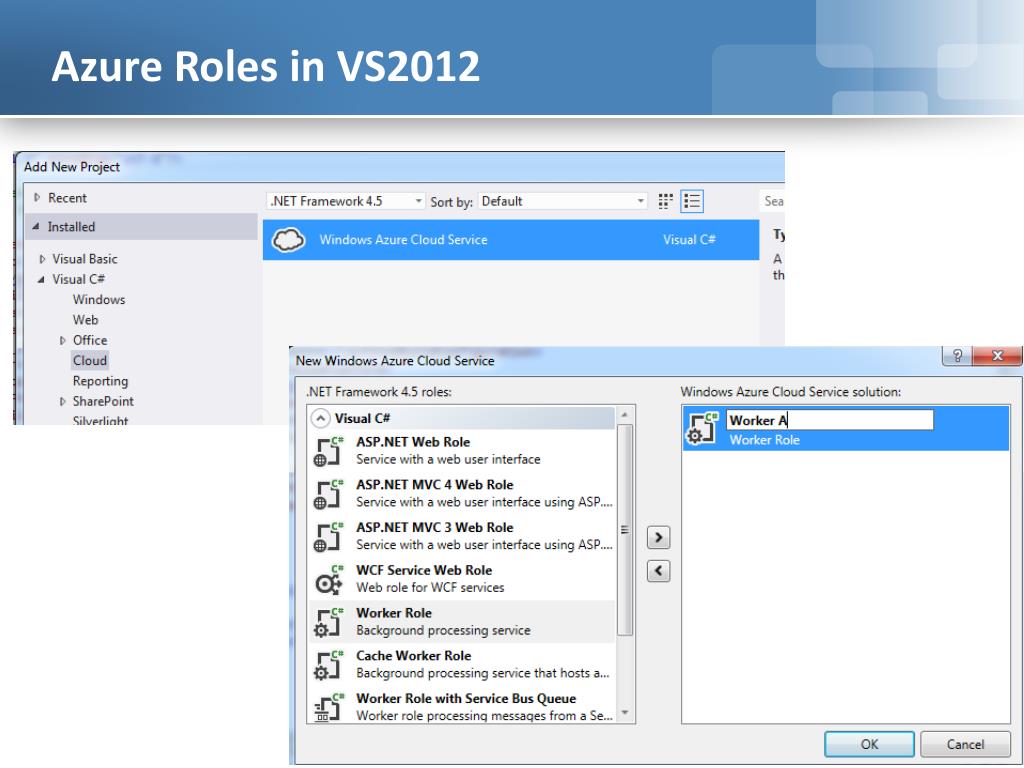Confirm with the OK button
Screen dimensions: 1024x768
click(x=869, y=744)
